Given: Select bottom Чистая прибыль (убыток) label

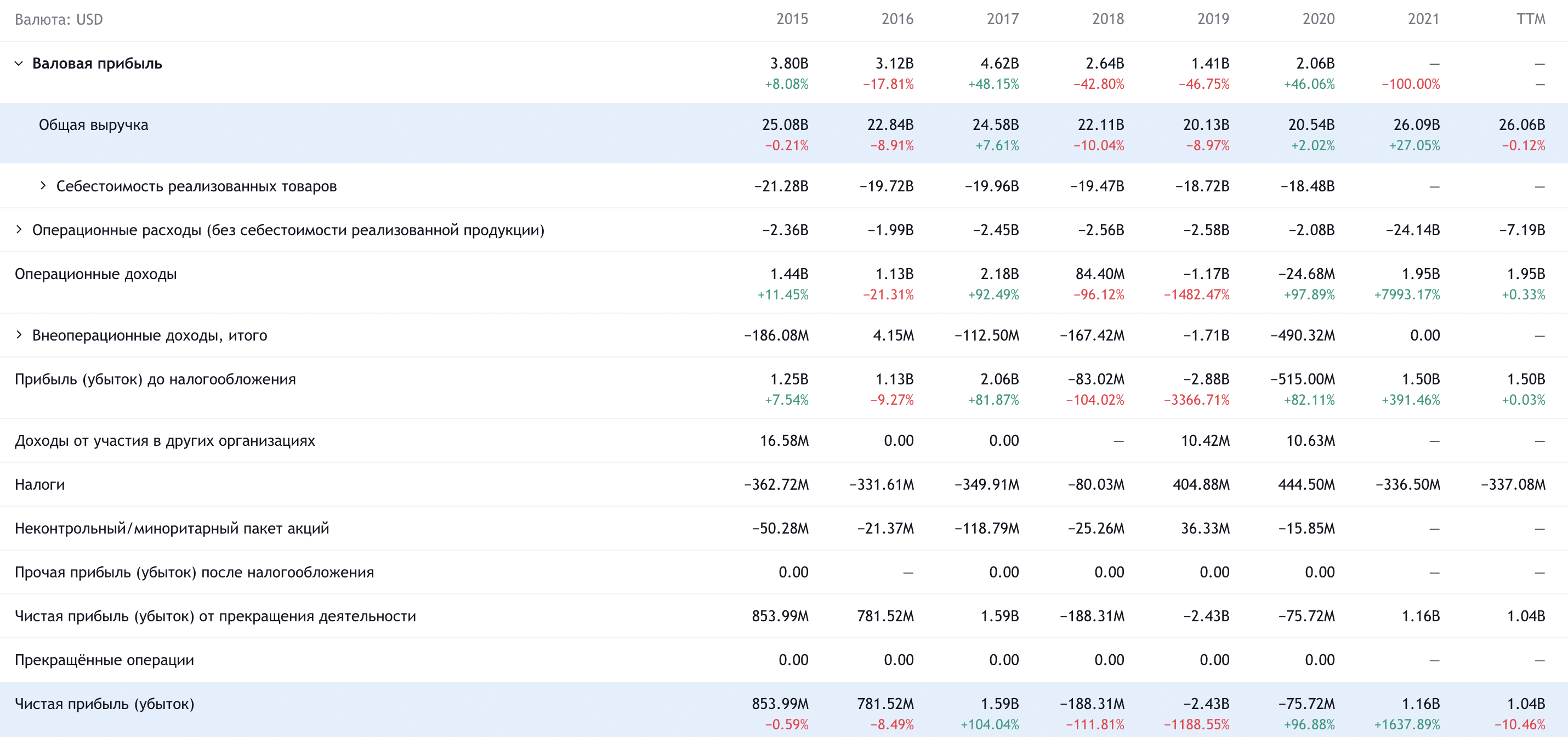Looking at the screenshot, I should [x=105, y=704].
